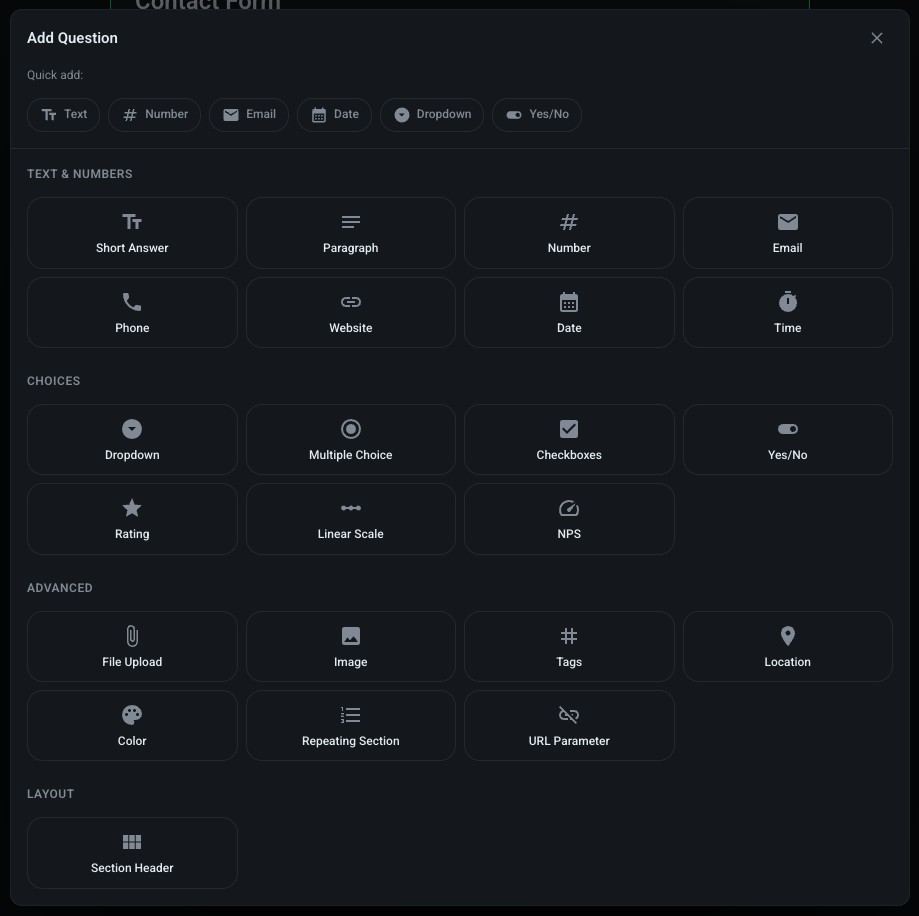Quick add a Yes/No question
Image resolution: width=919 pixels, height=916 pixels.
point(537,114)
